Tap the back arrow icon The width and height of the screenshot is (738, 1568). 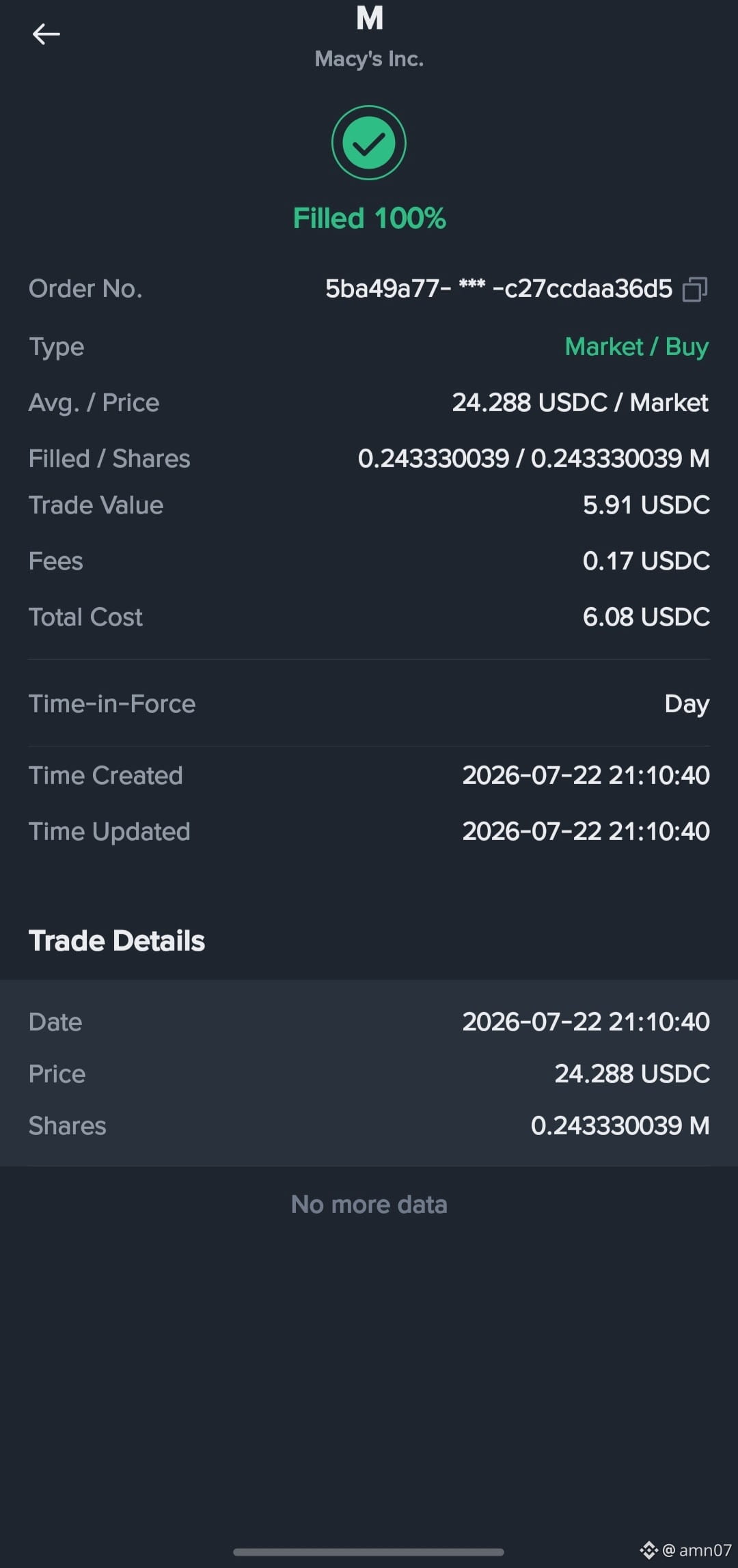click(x=46, y=33)
